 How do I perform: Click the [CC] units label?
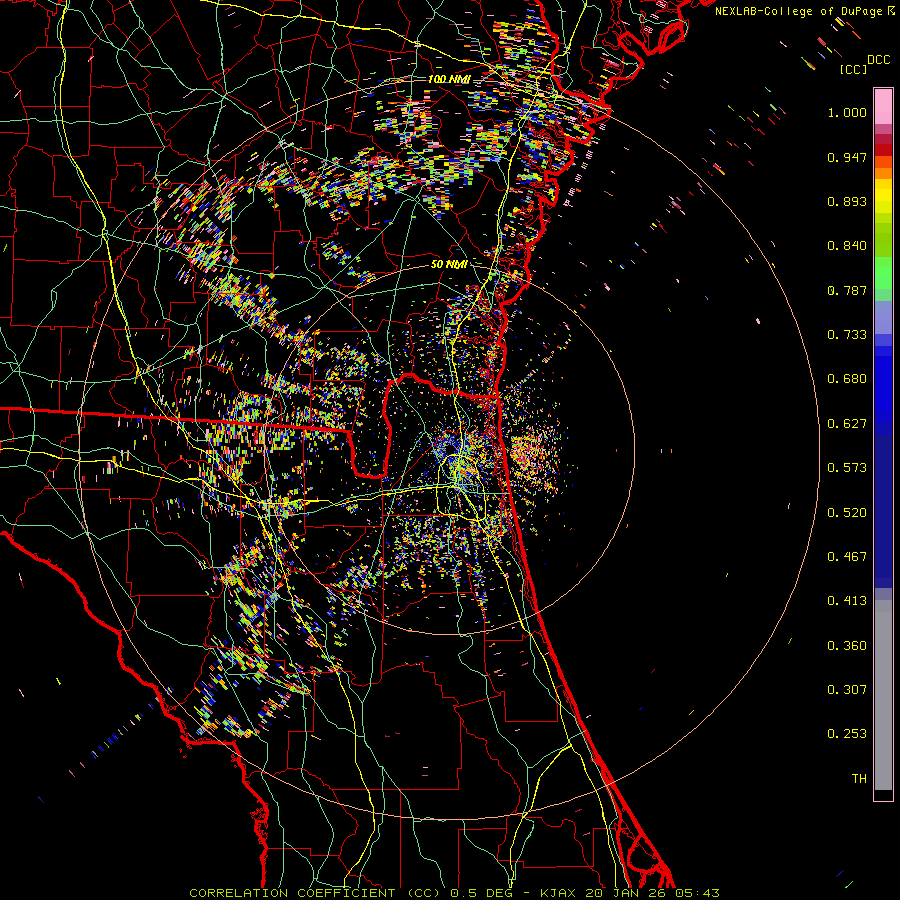[x=853, y=69]
